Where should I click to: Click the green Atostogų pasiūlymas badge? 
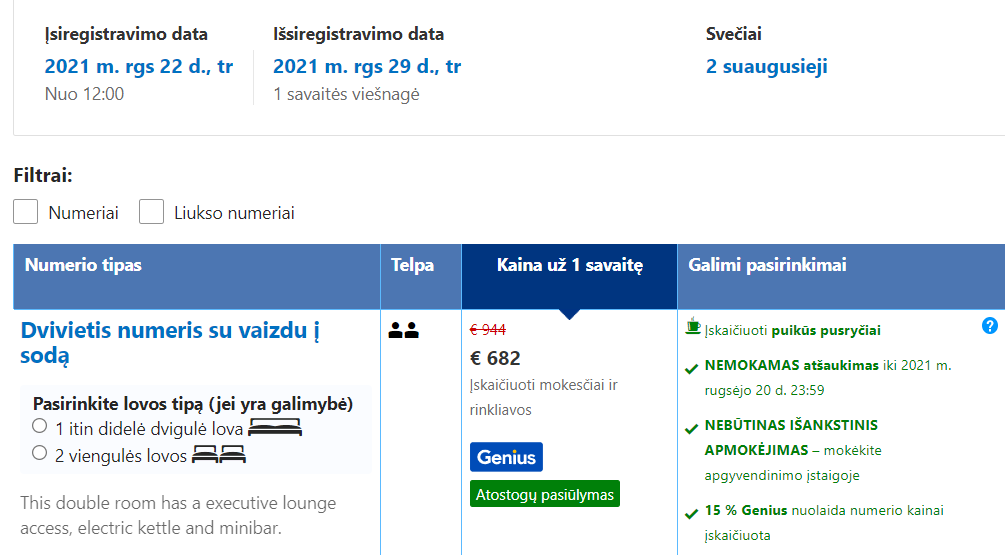click(x=545, y=493)
